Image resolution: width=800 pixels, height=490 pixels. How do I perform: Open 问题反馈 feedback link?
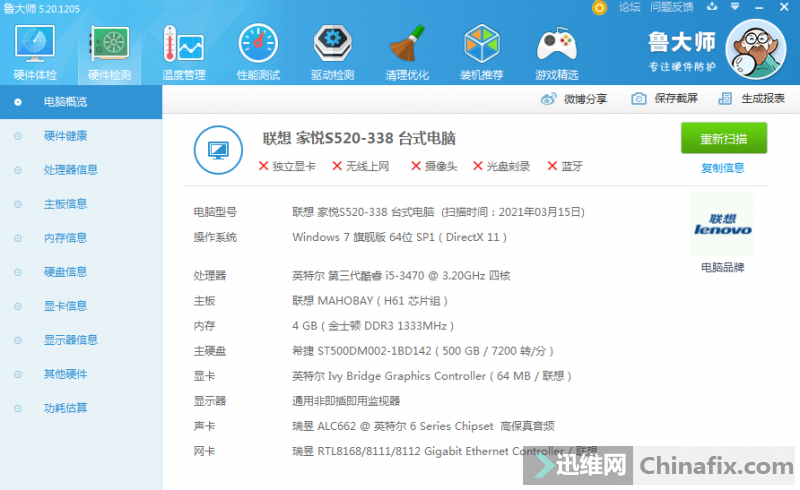coord(672,7)
